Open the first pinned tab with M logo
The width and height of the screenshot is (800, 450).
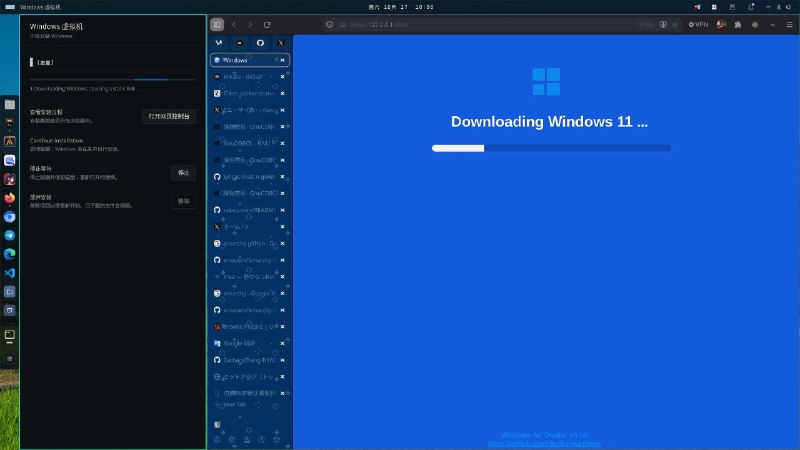click(x=219, y=43)
